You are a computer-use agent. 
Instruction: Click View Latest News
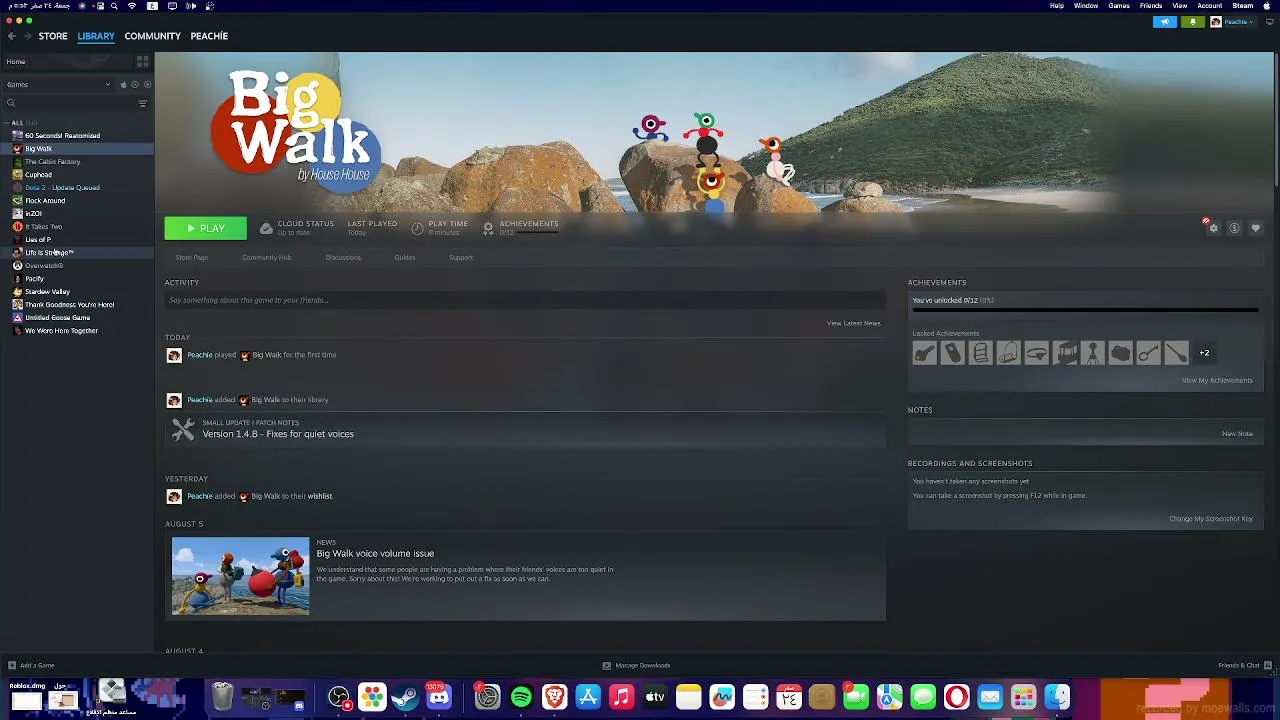pyautogui.click(x=853, y=323)
